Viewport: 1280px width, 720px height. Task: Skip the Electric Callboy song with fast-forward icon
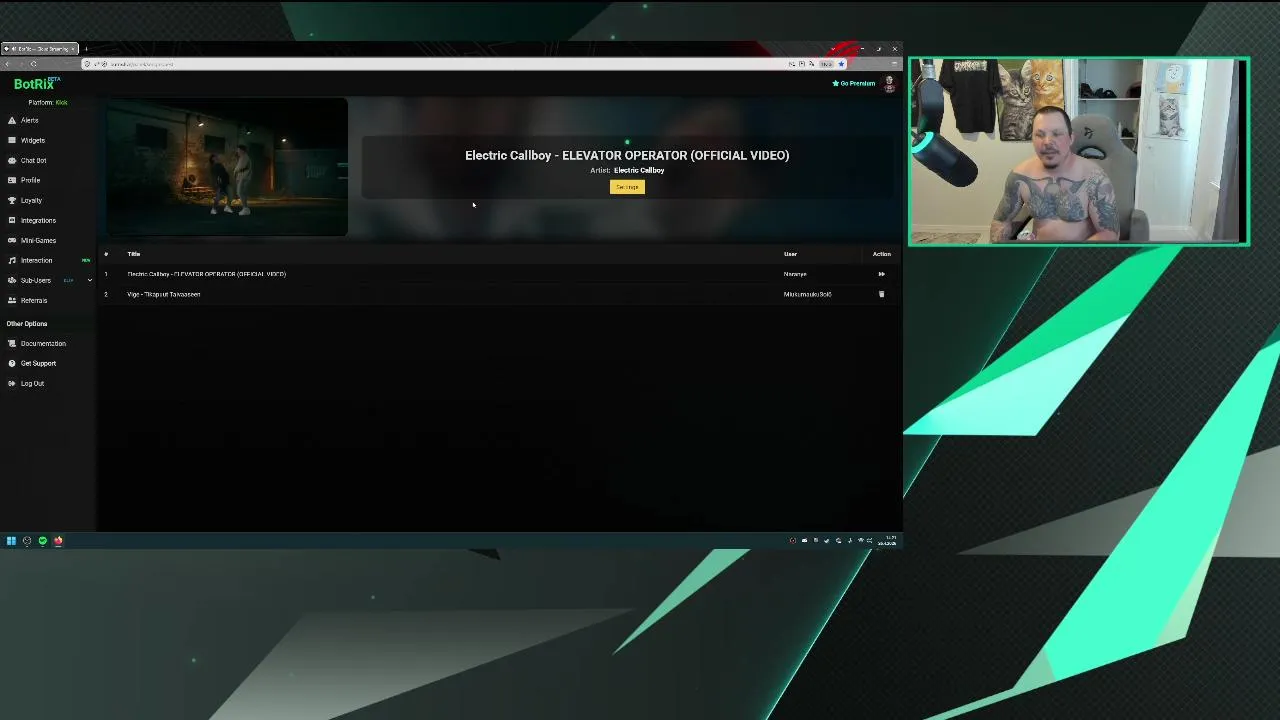[x=881, y=274]
